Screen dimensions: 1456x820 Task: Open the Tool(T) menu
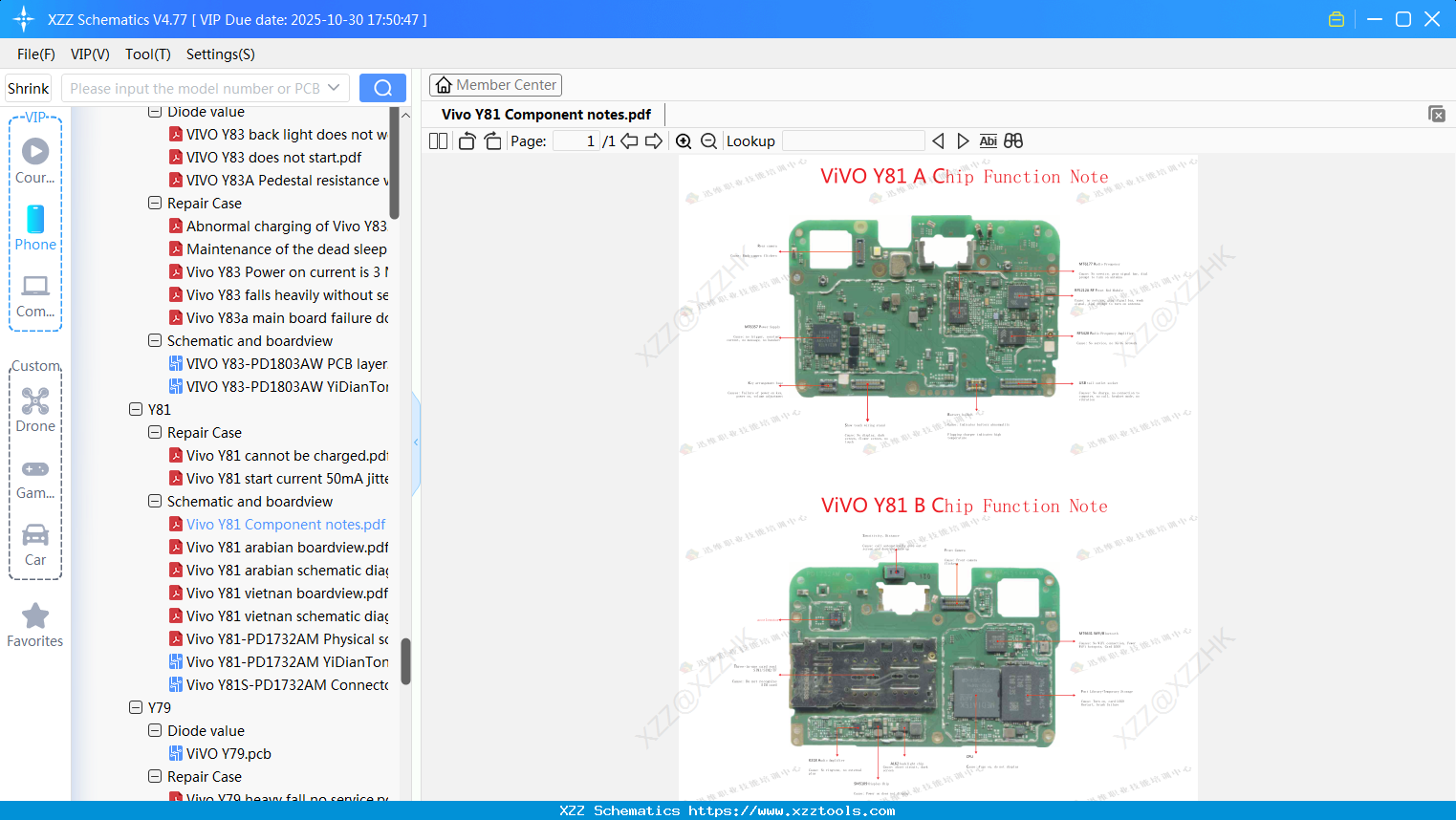click(148, 54)
